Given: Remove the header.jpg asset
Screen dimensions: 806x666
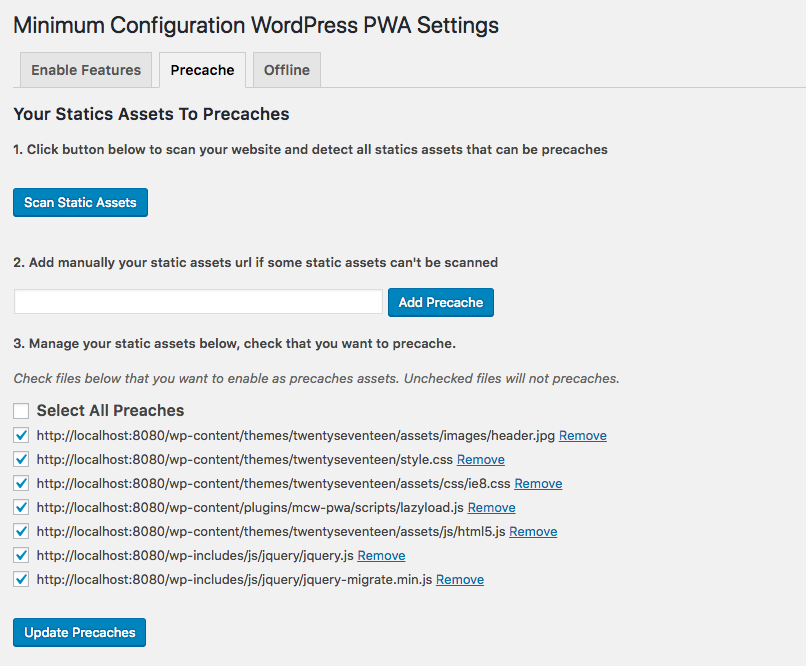Looking at the screenshot, I should (x=582, y=435).
